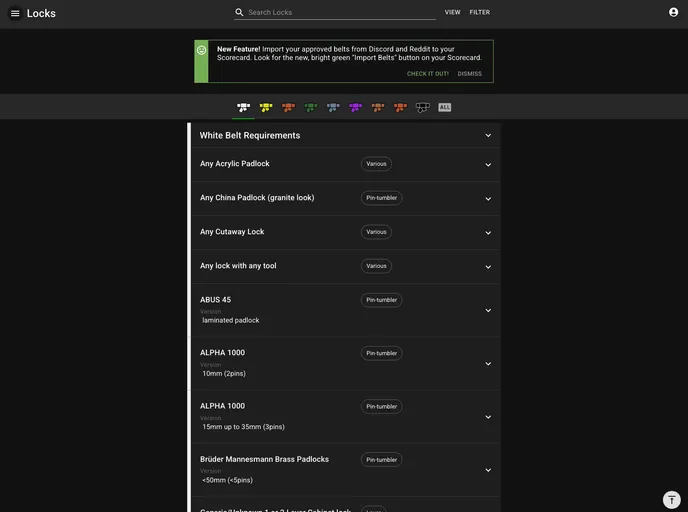The height and width of the screenshot is (512, 688).
Task: Open the hamburger navigation menu
Action: pos(15,13)
